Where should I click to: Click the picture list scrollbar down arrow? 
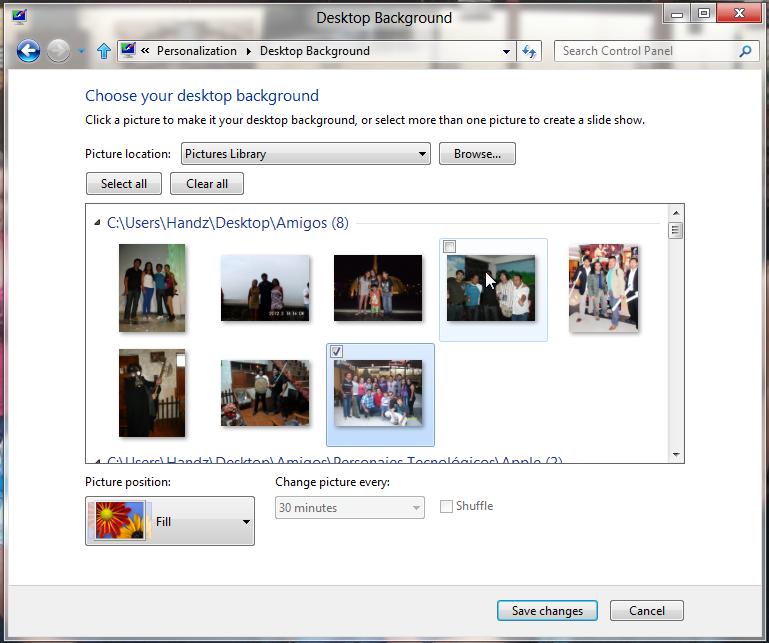677,455
